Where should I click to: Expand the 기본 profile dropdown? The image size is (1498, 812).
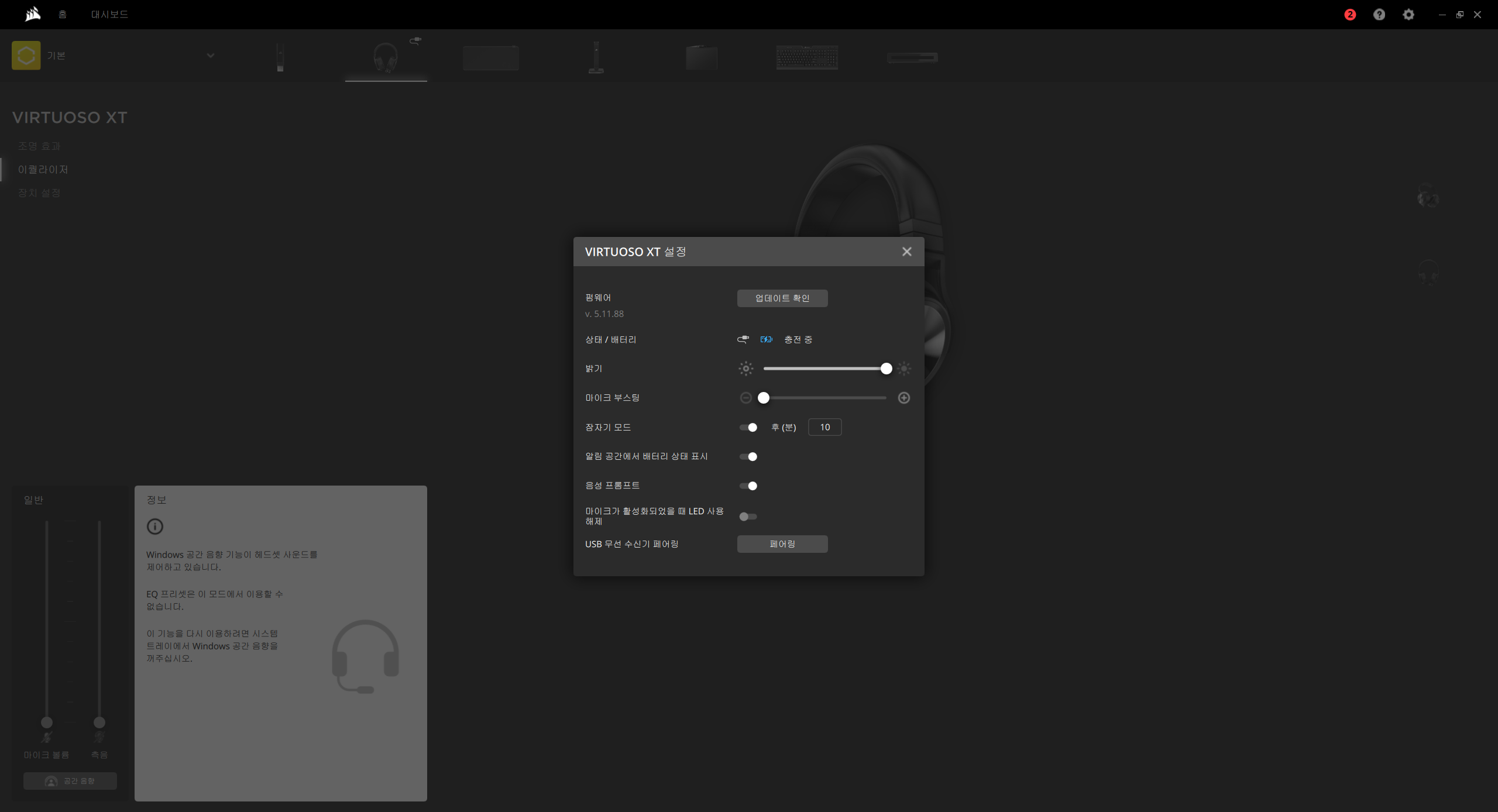[211, 56]
